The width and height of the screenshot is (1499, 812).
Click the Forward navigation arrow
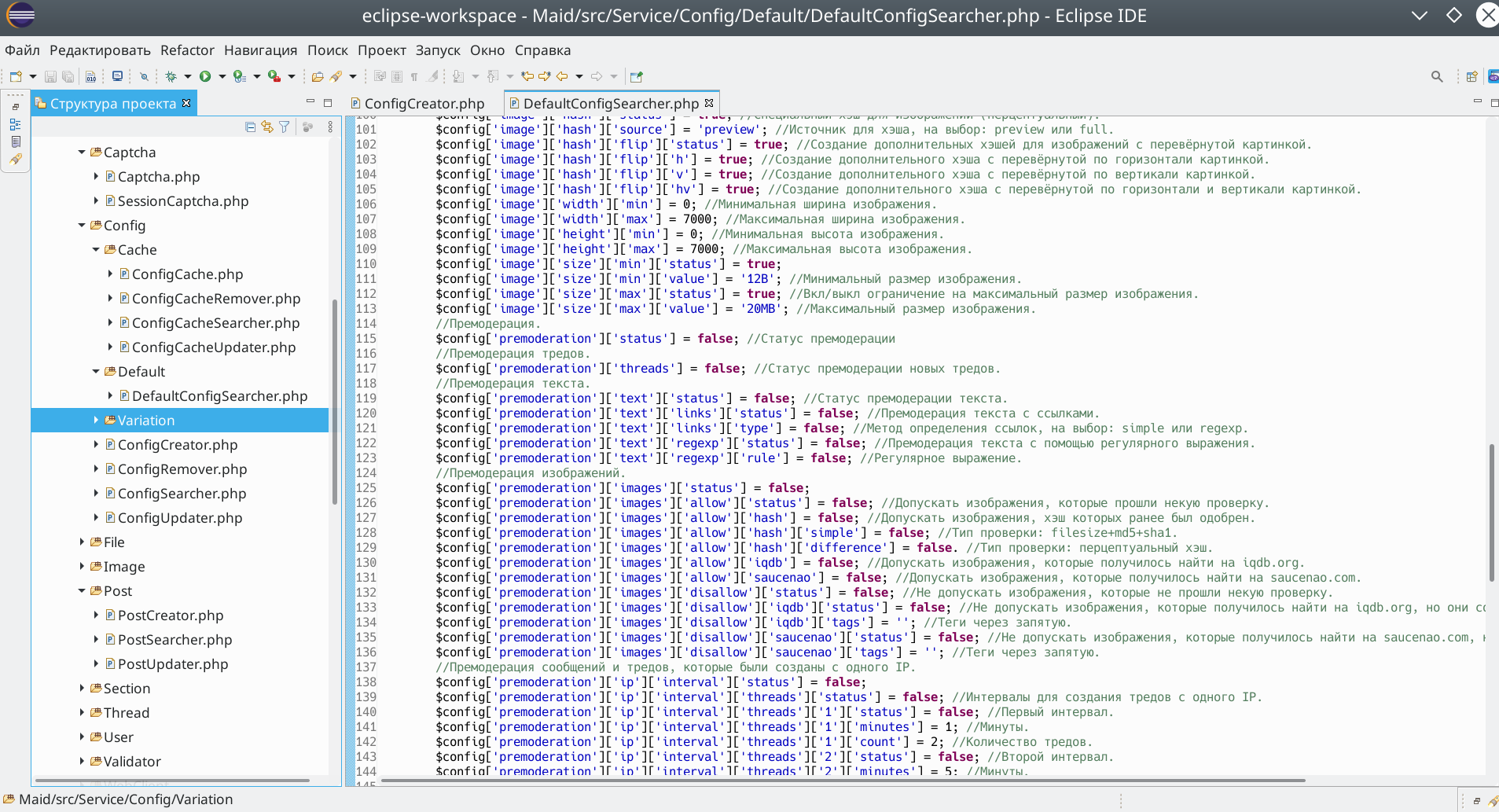point(597,76)
